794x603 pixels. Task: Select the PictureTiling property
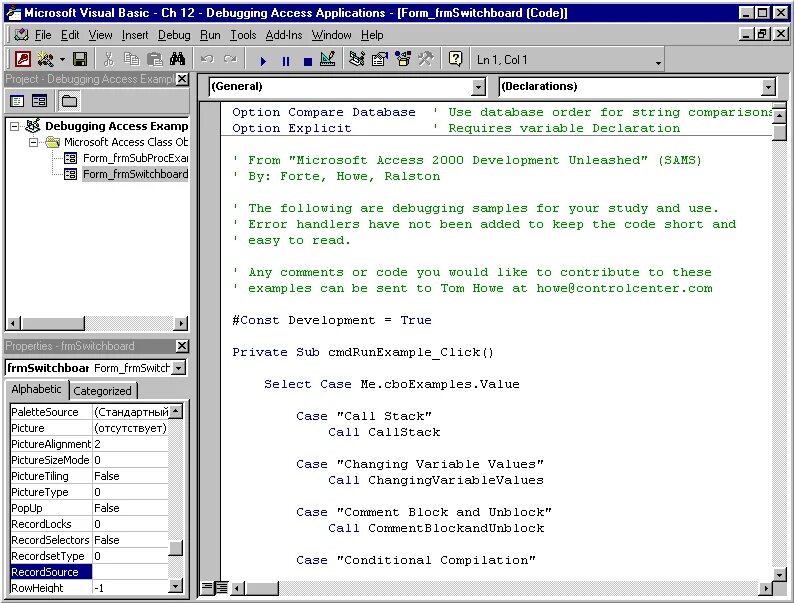point(89,476)
